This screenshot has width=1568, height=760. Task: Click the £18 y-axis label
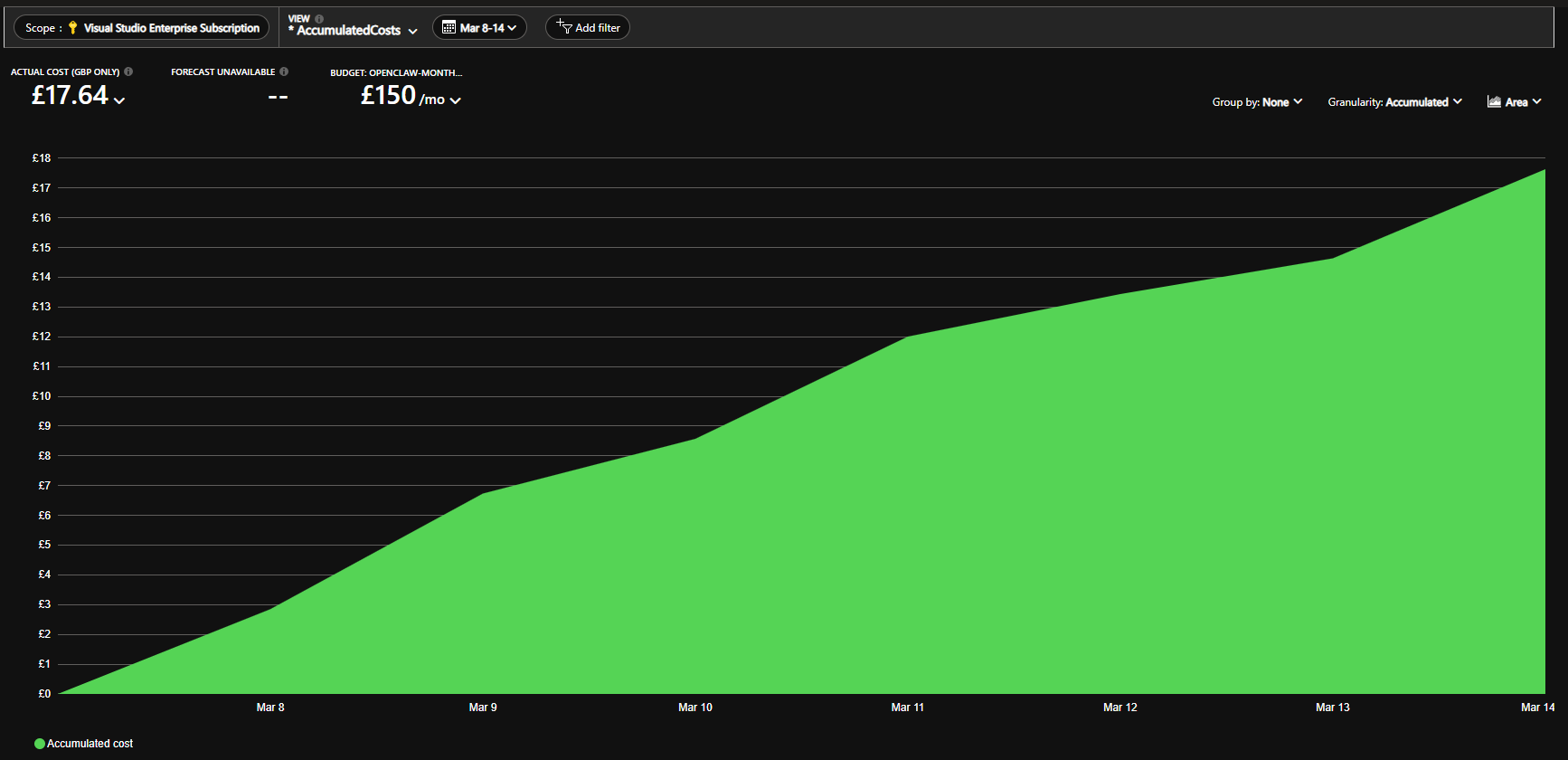tap(42, 158)
